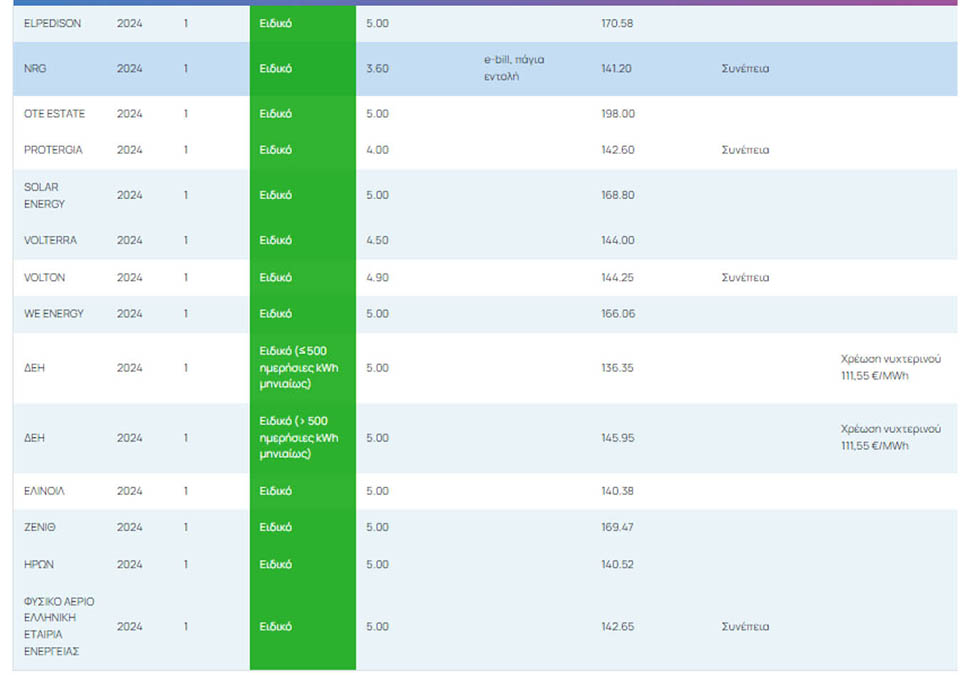Click the ΖΕΝΙΘ provider name

(39, 527)
